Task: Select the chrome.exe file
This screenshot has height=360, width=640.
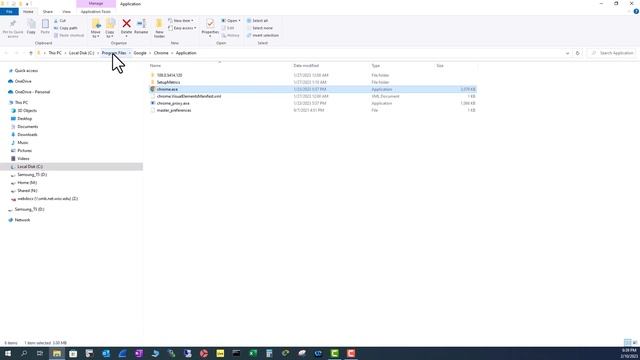Action: click(167, 89)
